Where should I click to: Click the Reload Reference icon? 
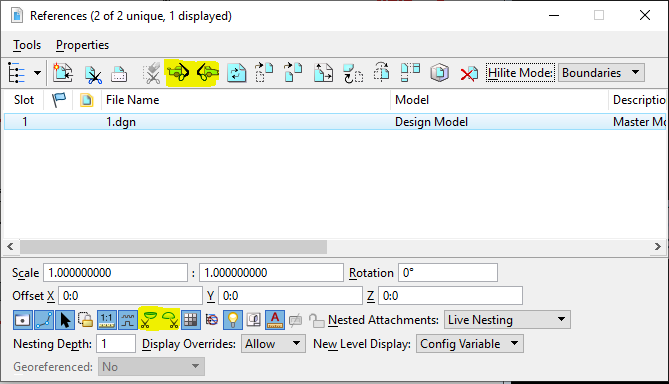(x=237, y=73)
